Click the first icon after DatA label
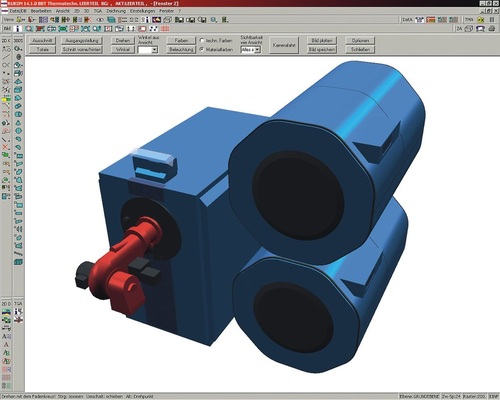500x400 pixels. pos(419,20)
